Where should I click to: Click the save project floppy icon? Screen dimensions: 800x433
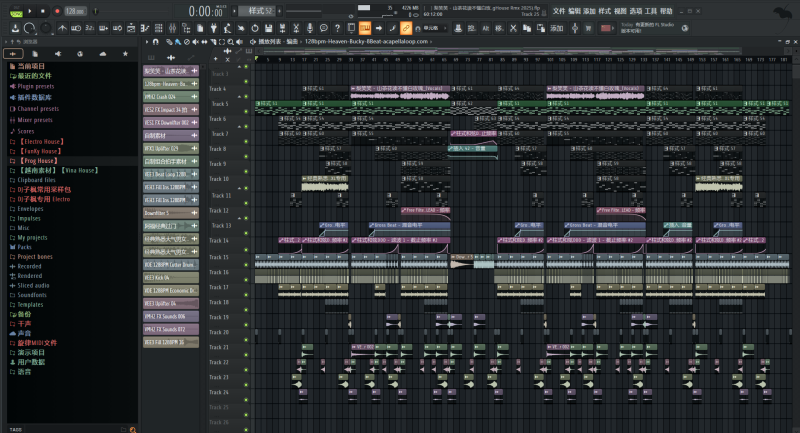coord(268,29)
